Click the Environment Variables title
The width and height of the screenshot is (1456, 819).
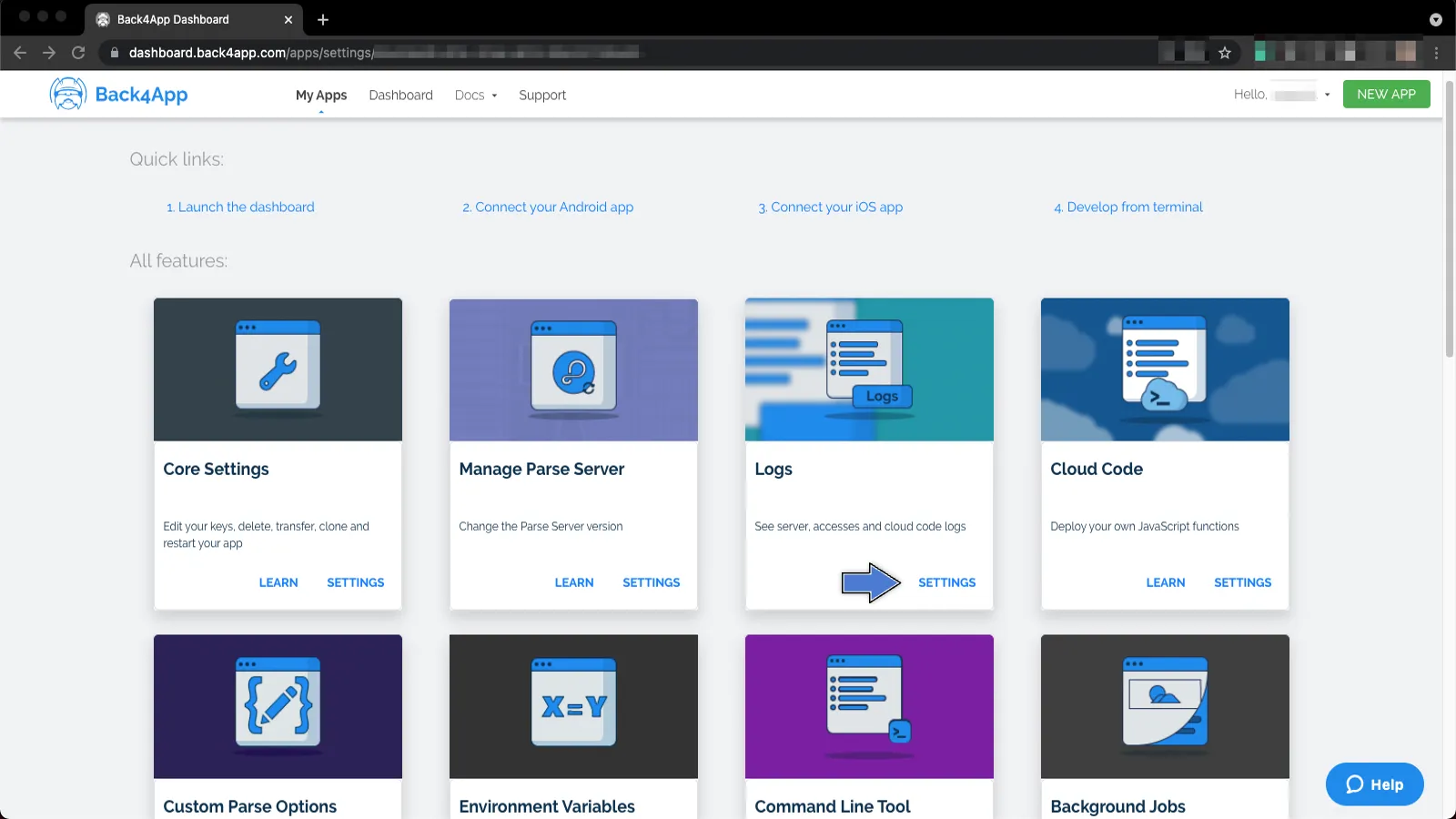click(547, 806)
